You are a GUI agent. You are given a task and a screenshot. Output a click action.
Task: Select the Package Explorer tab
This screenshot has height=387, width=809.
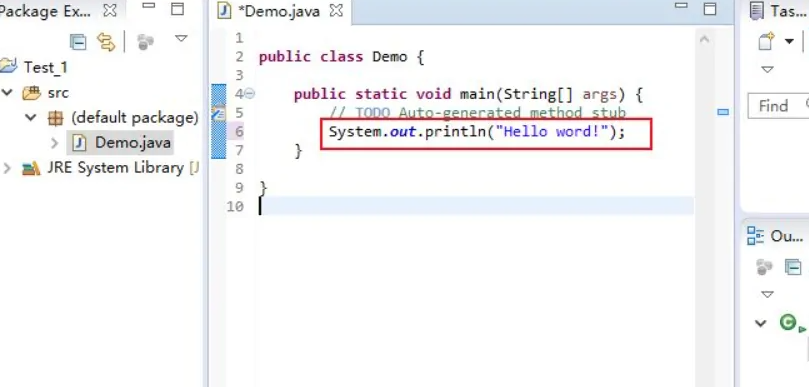[46, 10]
